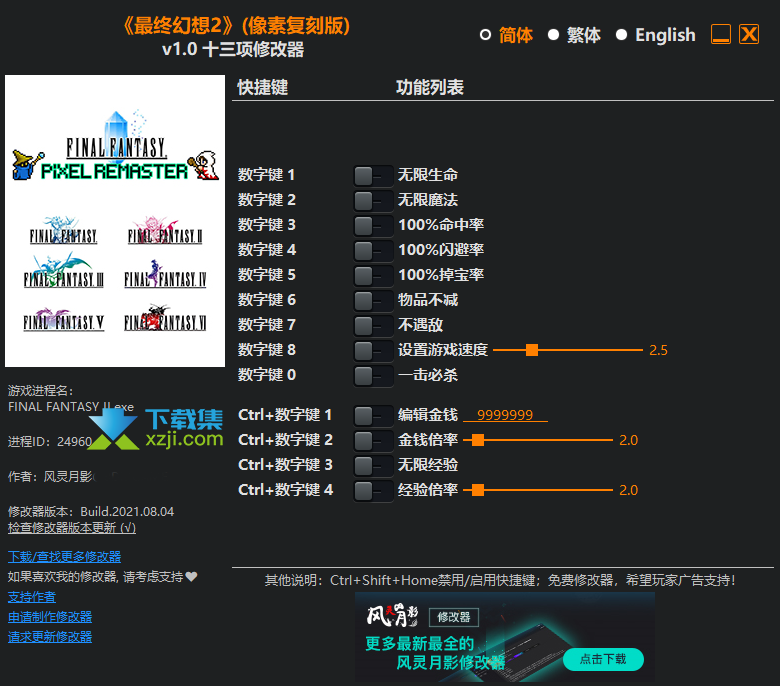Click the first Final Fantasy logo in cover
The height and width of the screenshot is (686, 780).
tap(63, 231)
